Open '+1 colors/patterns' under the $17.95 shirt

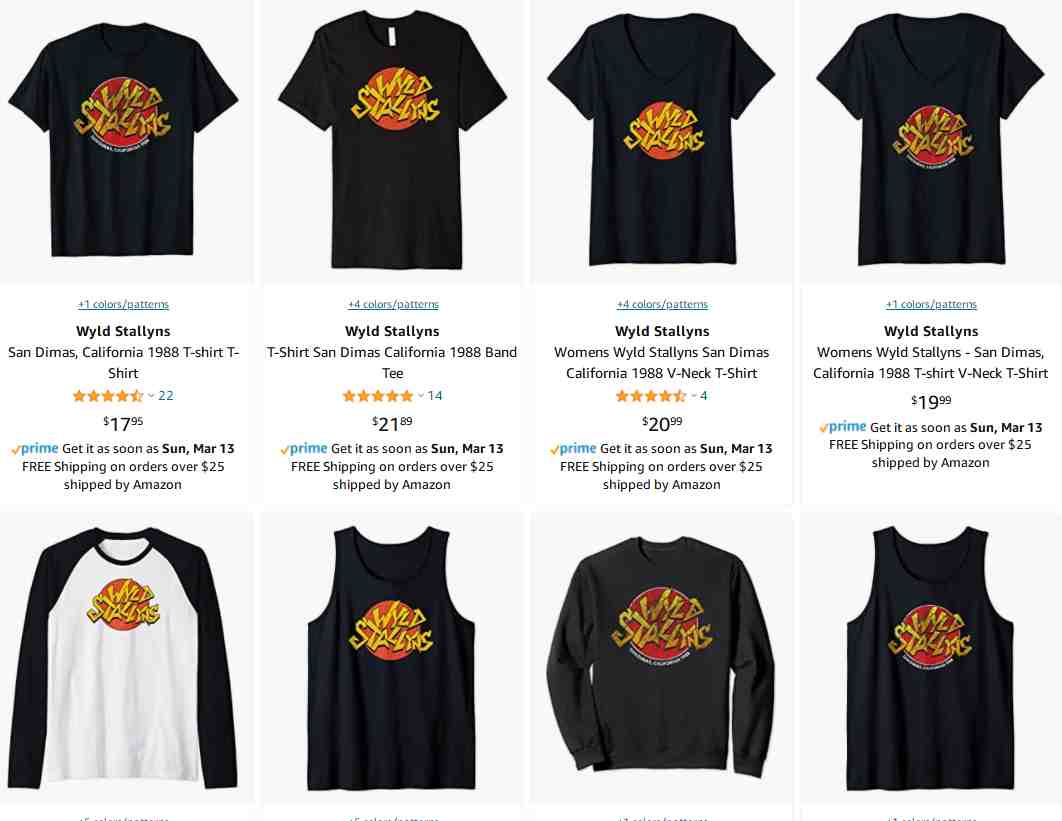click(123, 304)
